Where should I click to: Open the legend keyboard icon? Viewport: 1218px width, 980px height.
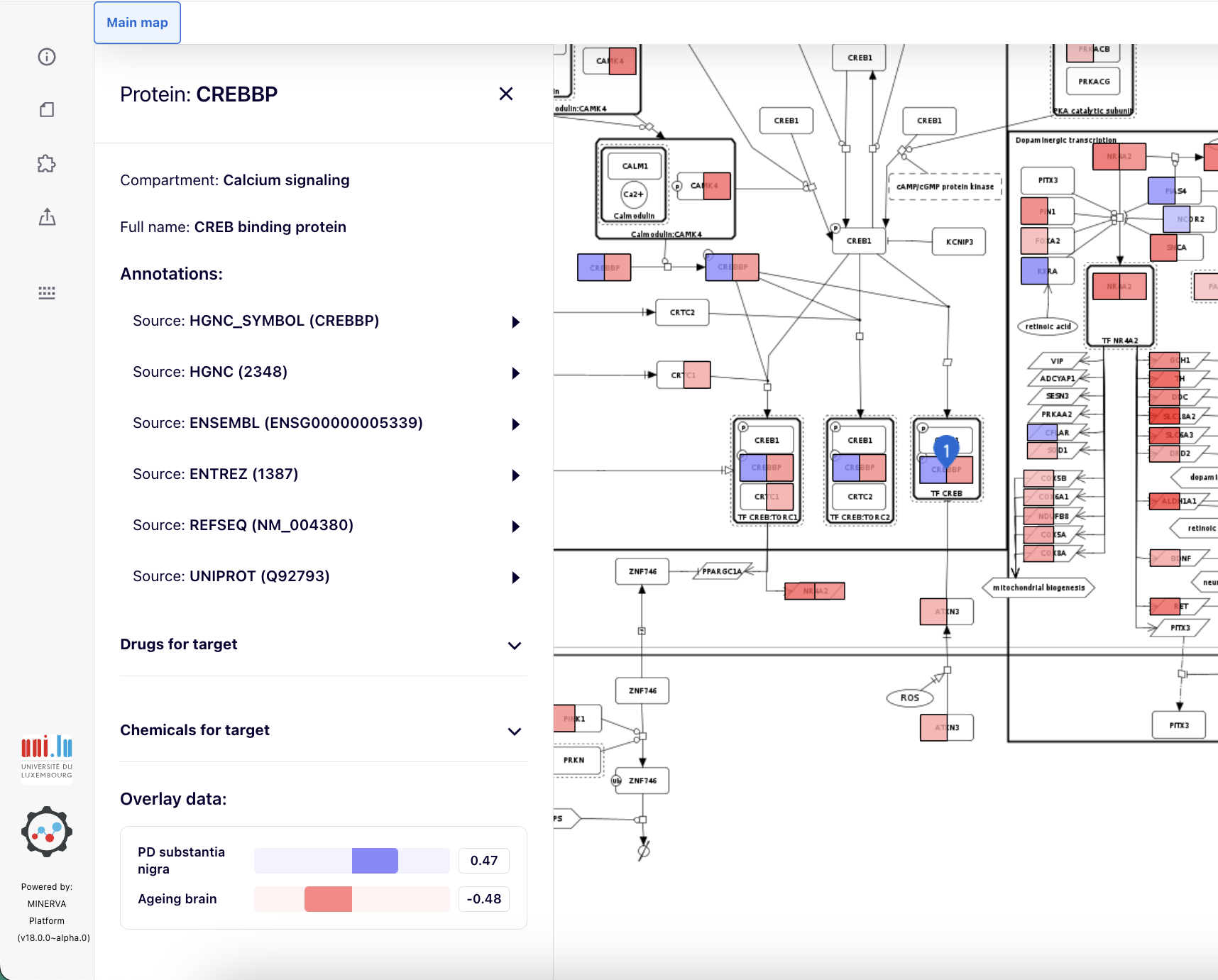point(47,292)
